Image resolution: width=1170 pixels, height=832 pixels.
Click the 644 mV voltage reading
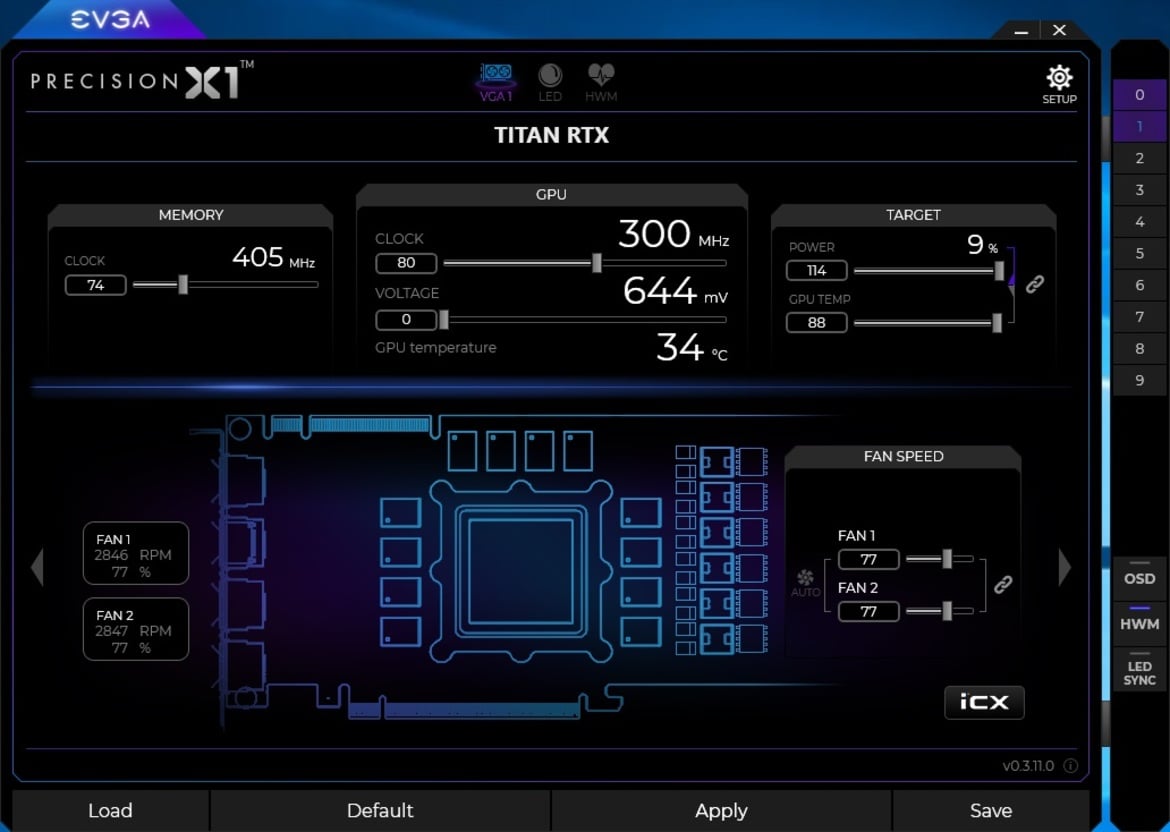click(675, 291)
